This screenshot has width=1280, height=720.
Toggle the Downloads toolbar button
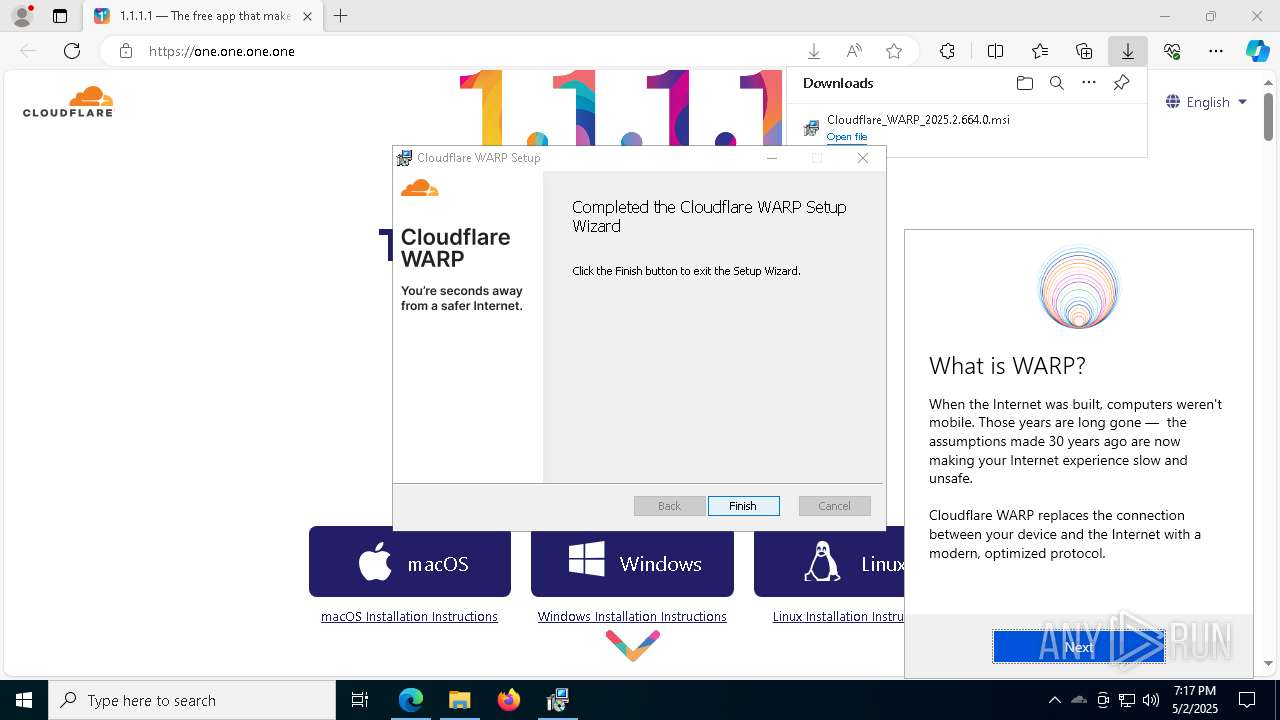pyautogui.click(x=1127, y=51)
